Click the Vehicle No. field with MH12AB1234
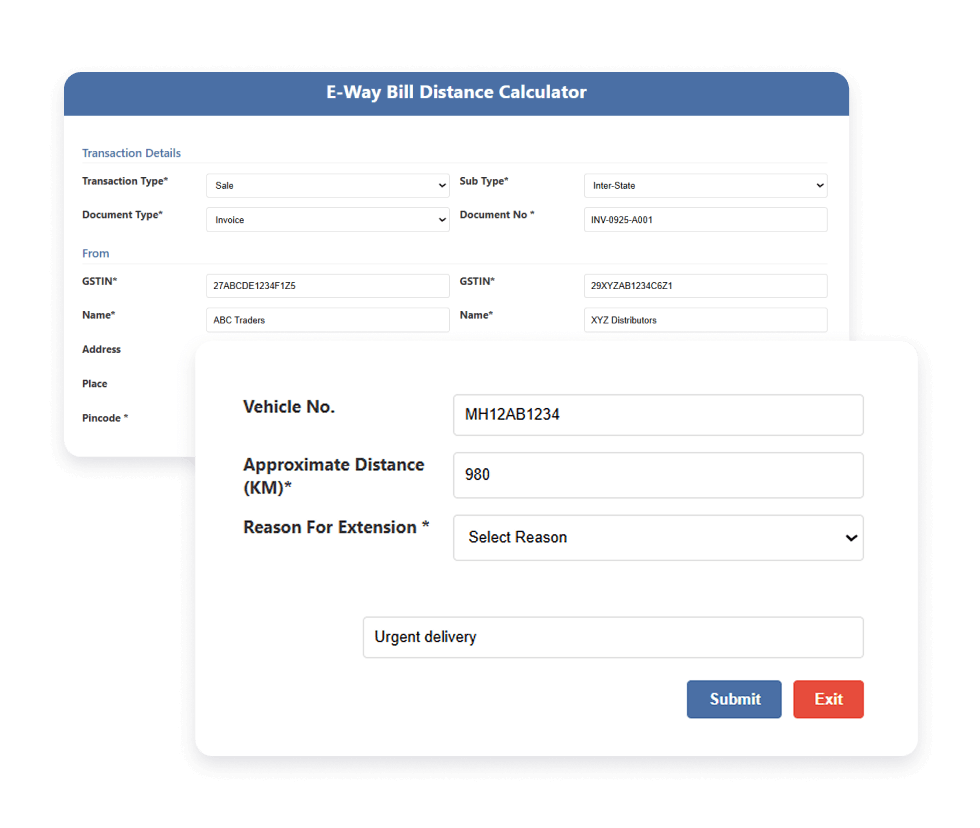 (x=658, y=415)
